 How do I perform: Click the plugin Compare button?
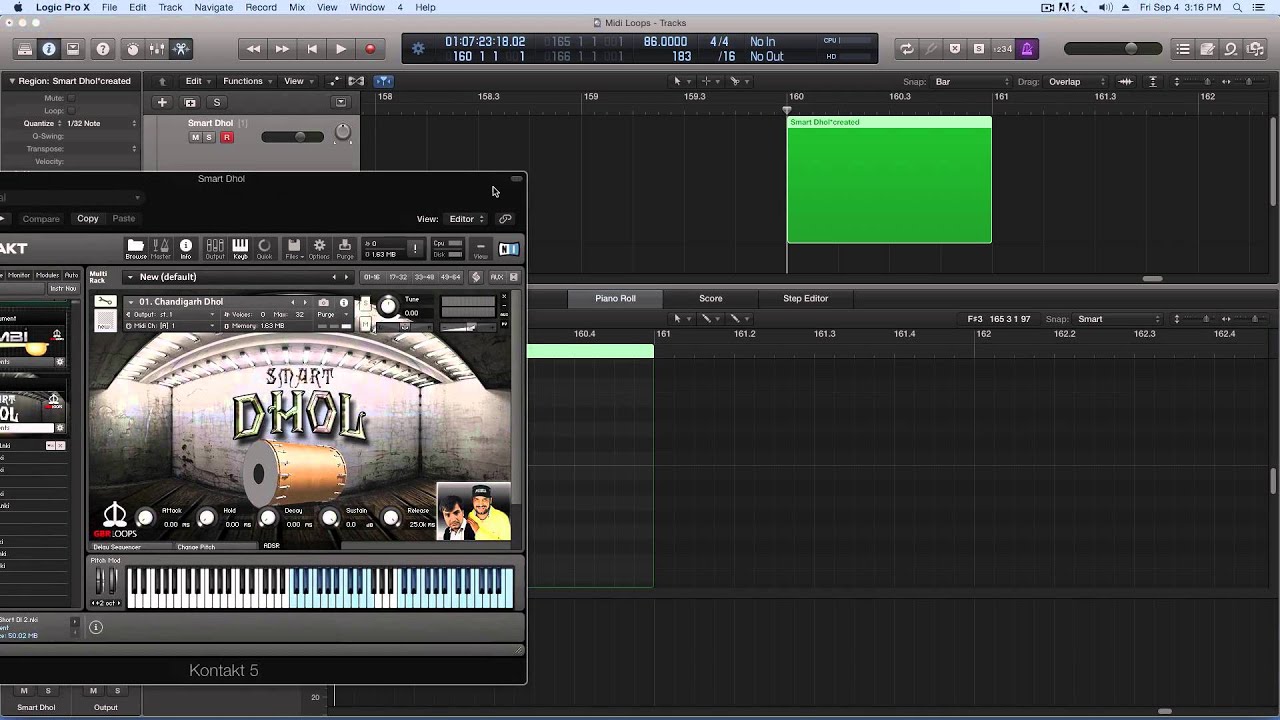point(41,219)
